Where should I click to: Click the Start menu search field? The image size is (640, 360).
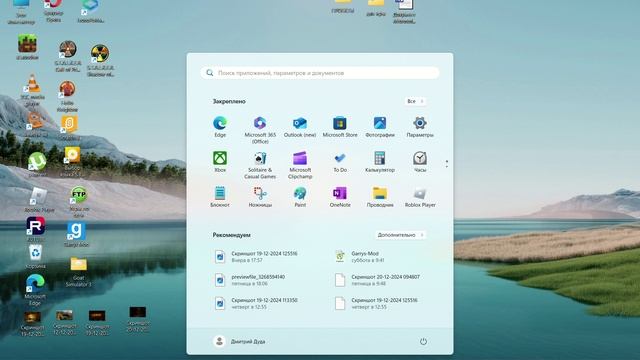[320, 73]
